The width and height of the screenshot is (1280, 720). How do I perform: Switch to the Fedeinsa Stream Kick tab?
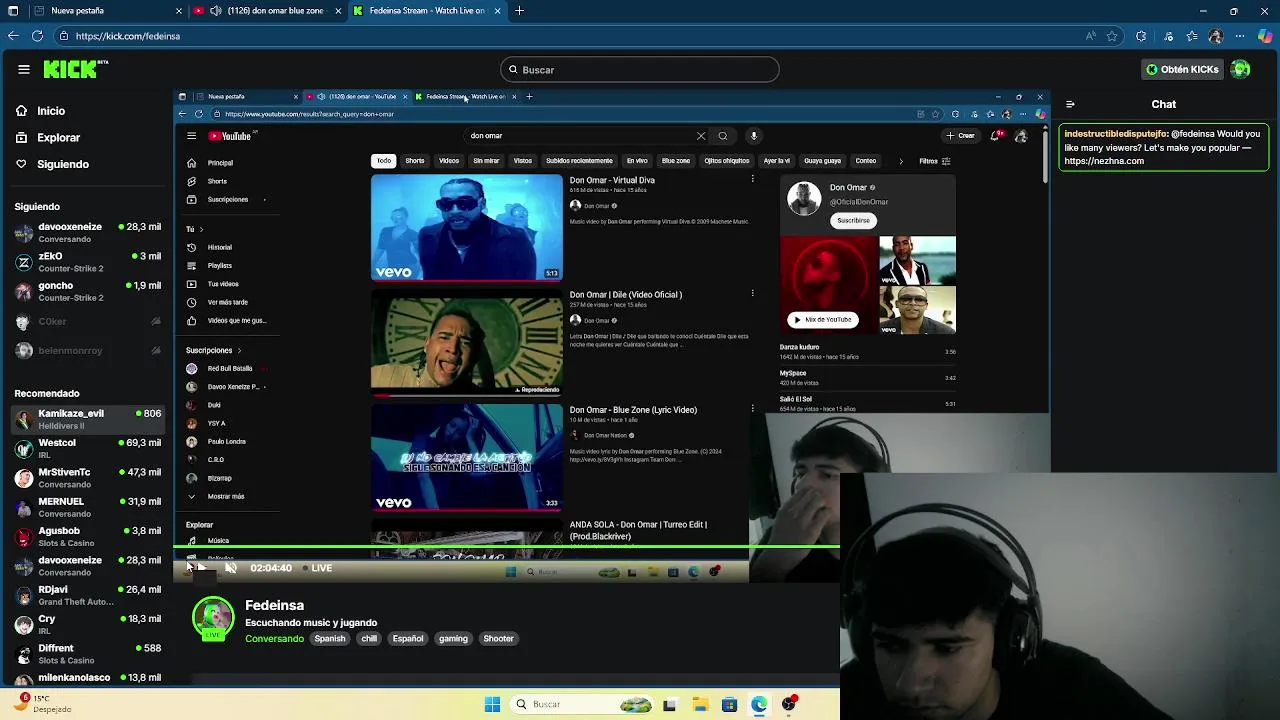427,11
